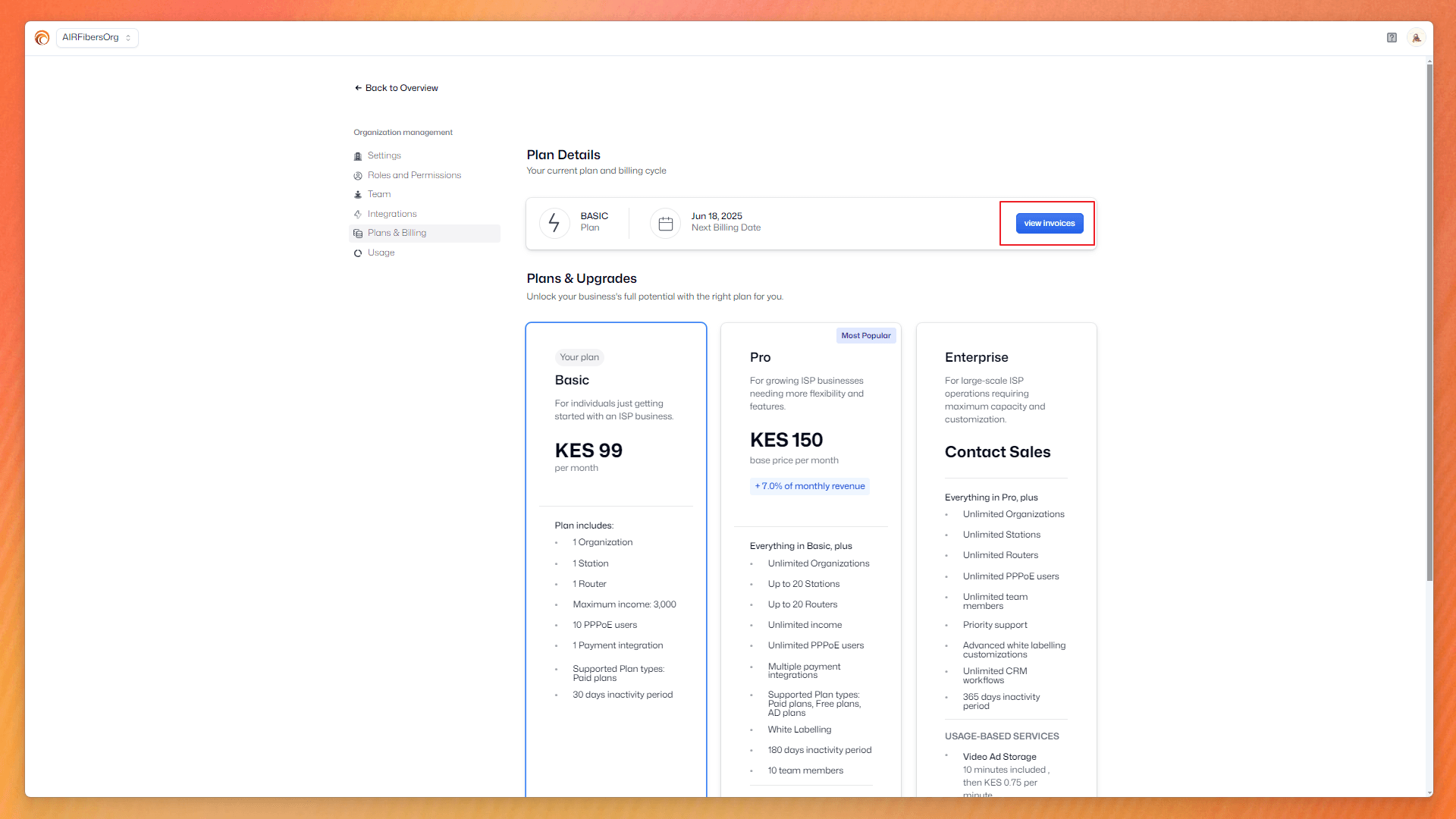The height and width of the screenshot is (819, 1456).
Task: Open the AIRFibersOrg organization switcher
Action: coord(89,36)
